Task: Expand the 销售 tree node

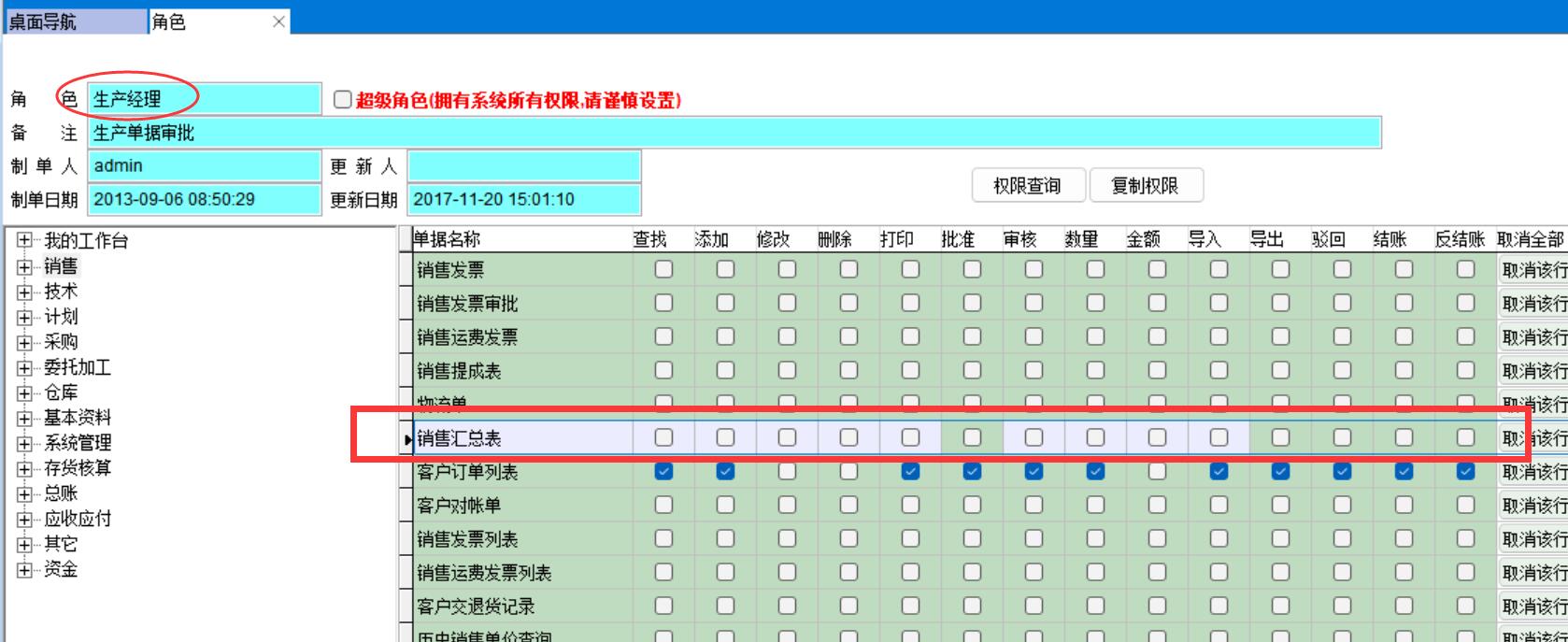Action: tap(24, 267)
